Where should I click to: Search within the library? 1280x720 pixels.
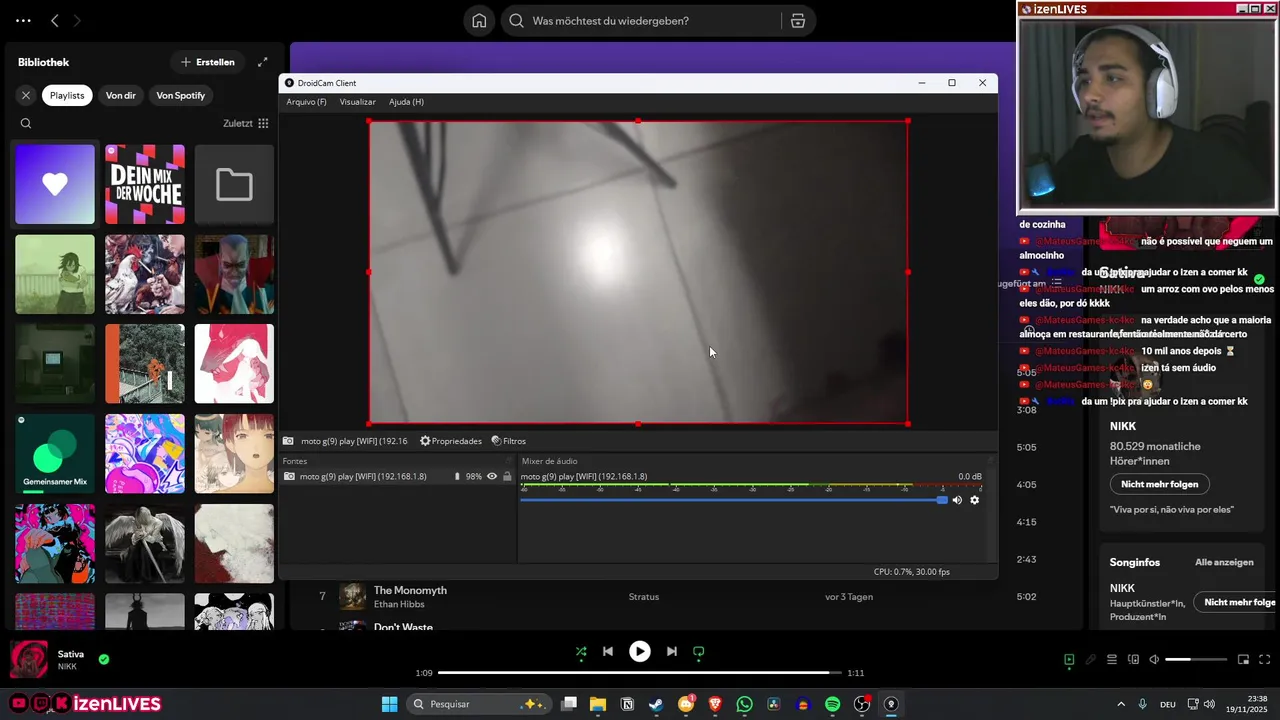click(x=26, y=124)
